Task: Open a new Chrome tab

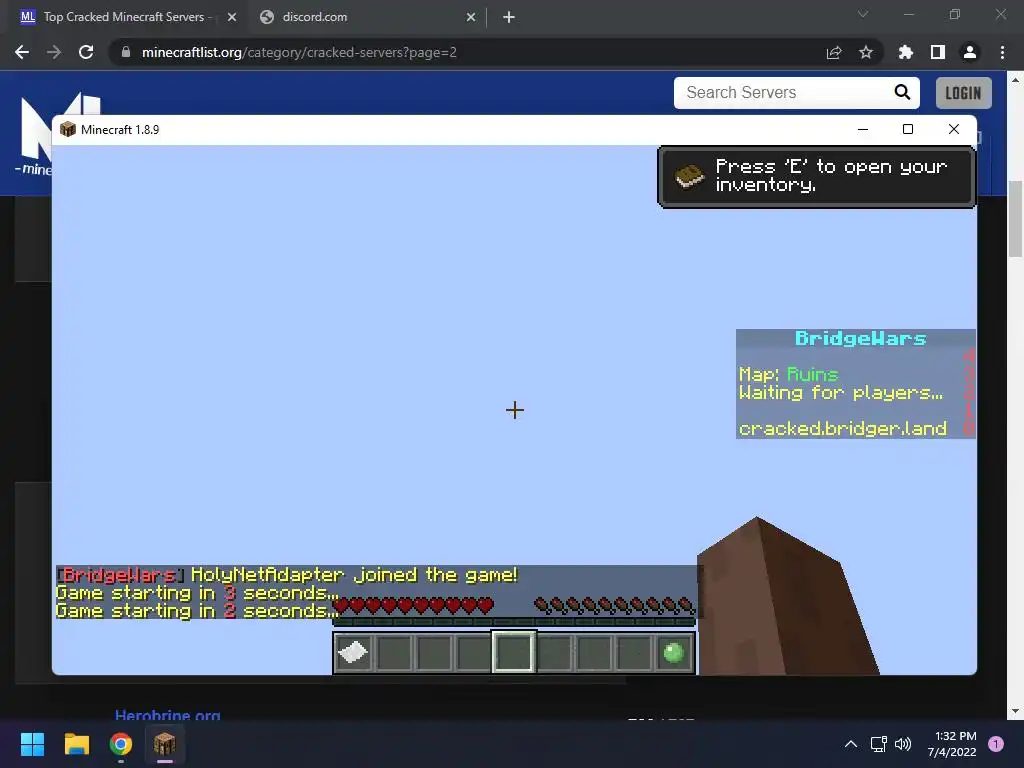Action: pos(509,17)
